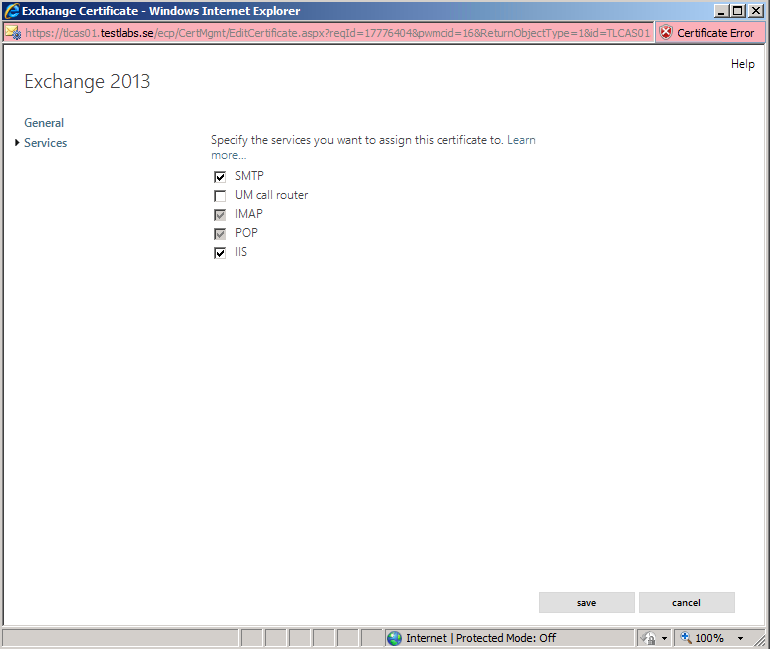Click the zoom magnifier icon
This screenshot has height=649, width=770.
coord(686,638)
